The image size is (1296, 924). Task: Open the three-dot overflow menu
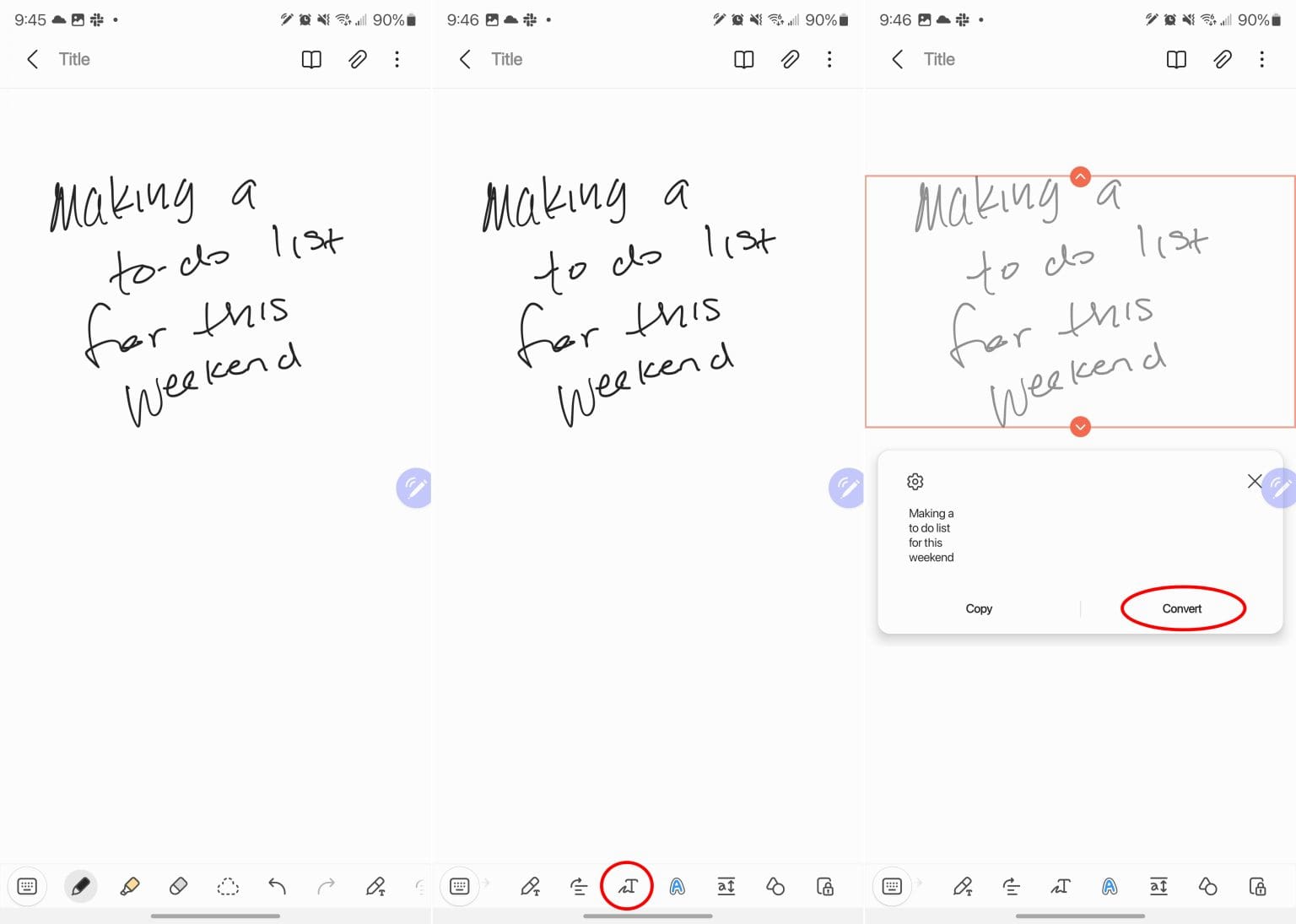tap(397, 59)
